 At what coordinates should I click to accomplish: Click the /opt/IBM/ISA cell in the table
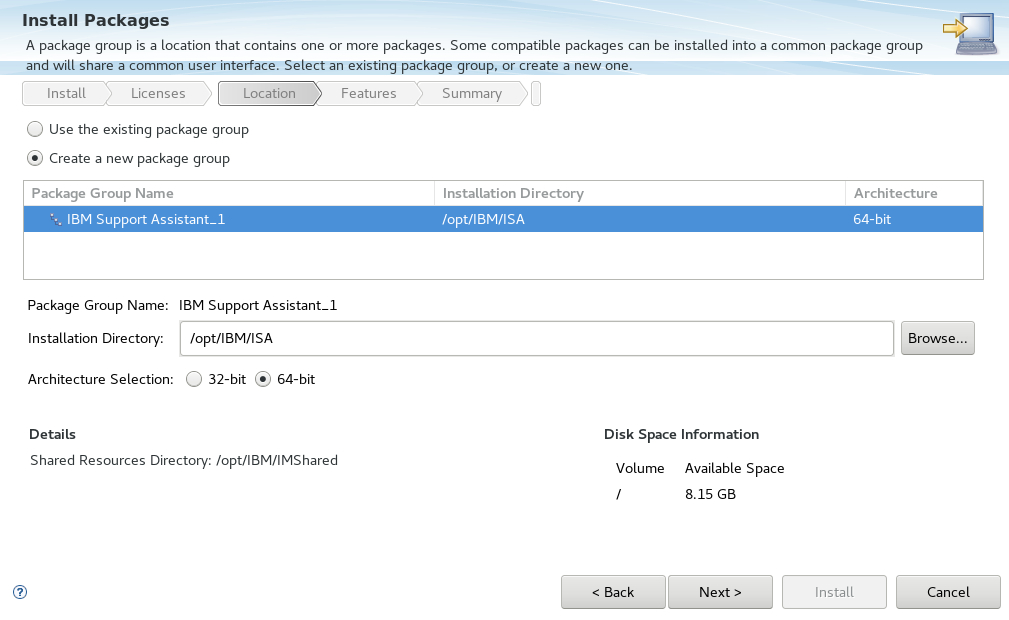click(483, 220)
